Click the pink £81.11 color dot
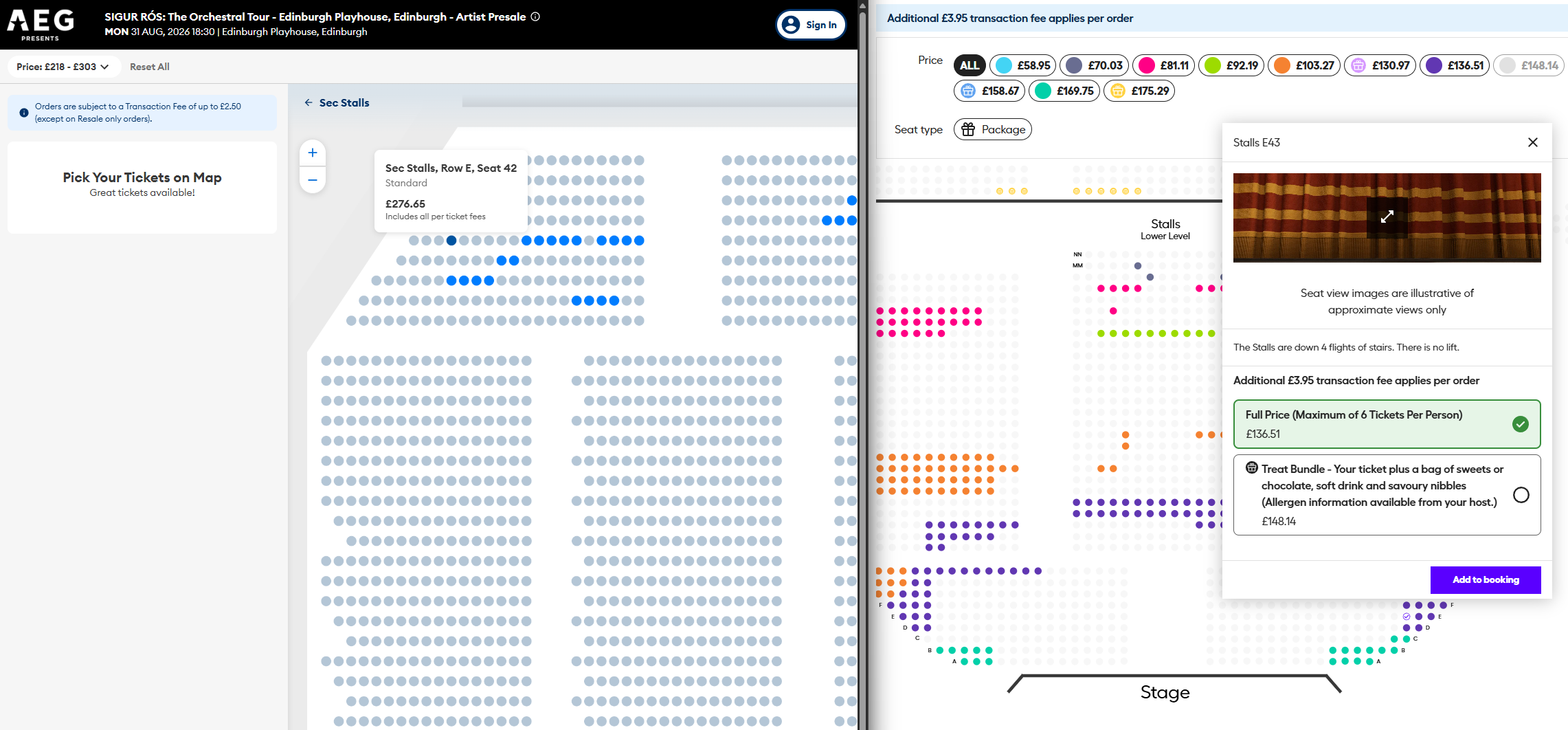 1146,65
